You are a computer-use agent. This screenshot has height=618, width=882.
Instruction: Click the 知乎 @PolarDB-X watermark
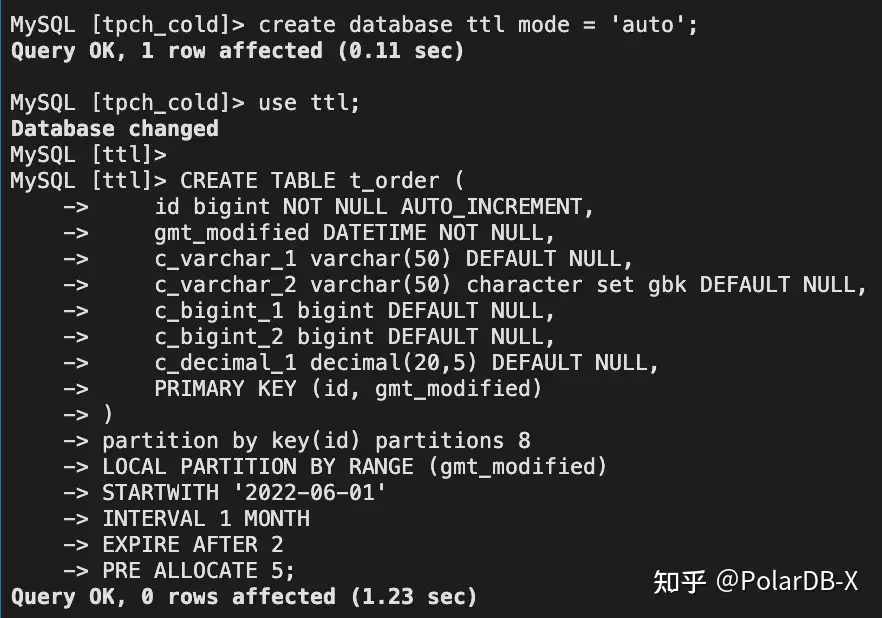click(x=755, y=581)
